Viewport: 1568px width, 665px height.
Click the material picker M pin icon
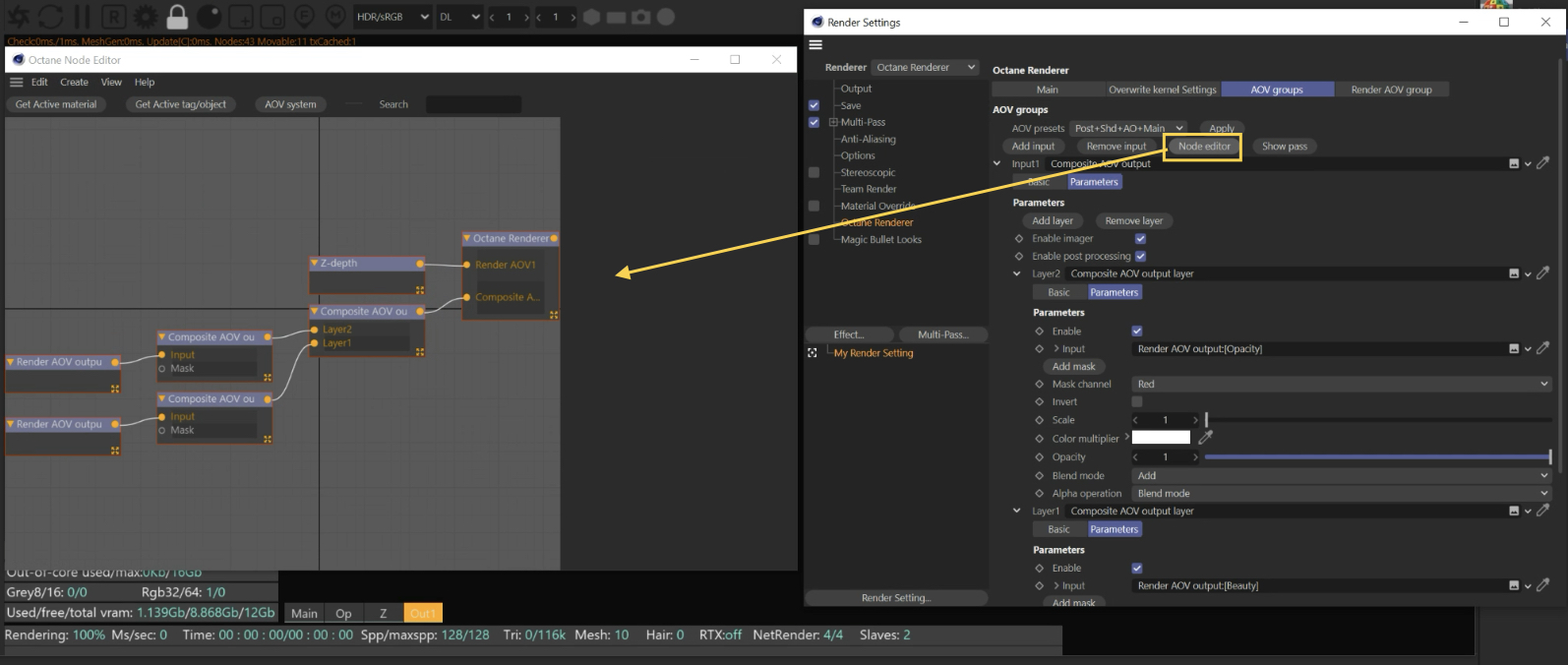pos(335,16)
